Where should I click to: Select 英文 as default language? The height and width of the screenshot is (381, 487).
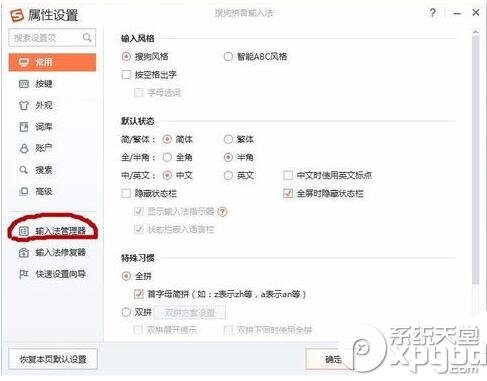pyautogui.click(x=228, y=175)
